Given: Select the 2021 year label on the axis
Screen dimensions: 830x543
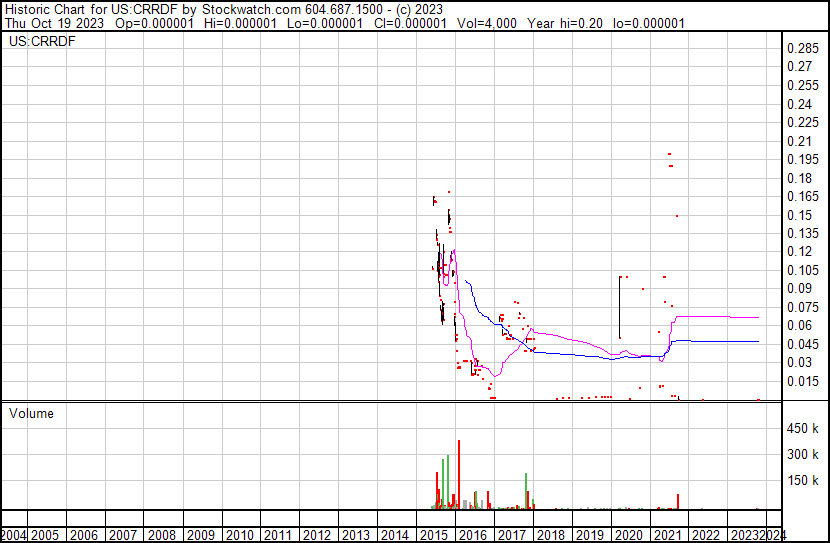Looking at the screenshot, I should click(667, 535).
